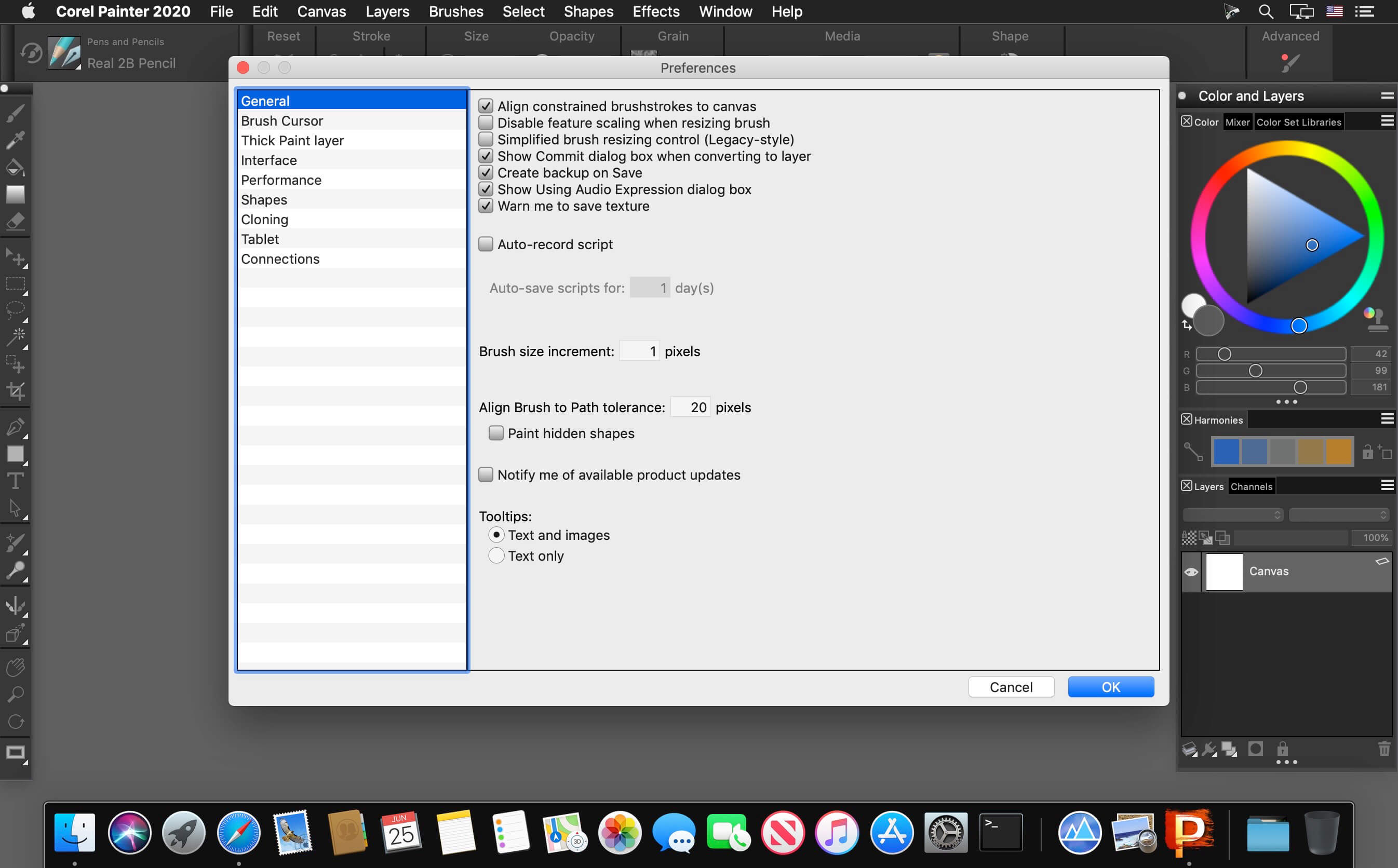Screen dimensions: 1398x868
Task: Select Brush Cursor in preferences list
Action: pyautogui.click(x=352, y=120)
